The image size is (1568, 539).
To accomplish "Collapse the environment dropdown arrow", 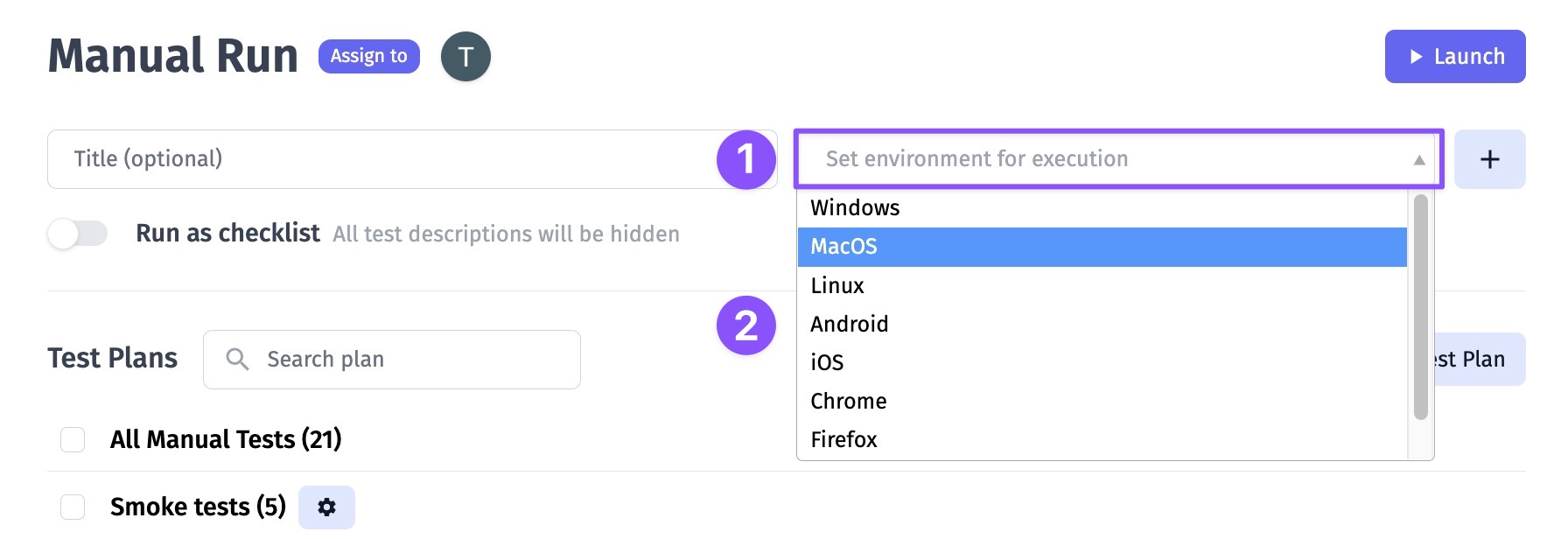I will pyautogui.click(x=1419, y=159).
